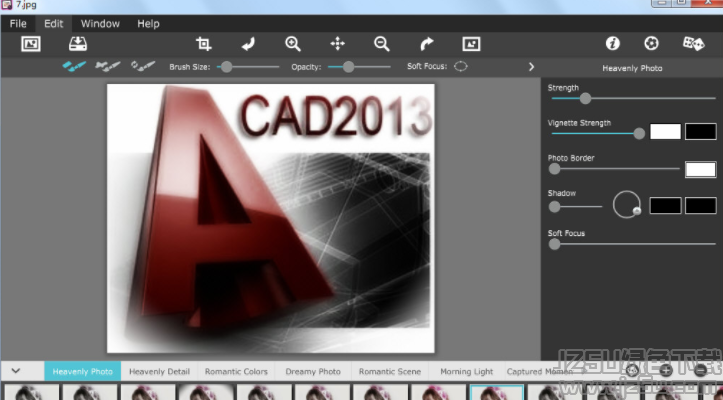The image size is (723, 400).
Task: Click the lifebuoy support icon
Action: [651, 43]
